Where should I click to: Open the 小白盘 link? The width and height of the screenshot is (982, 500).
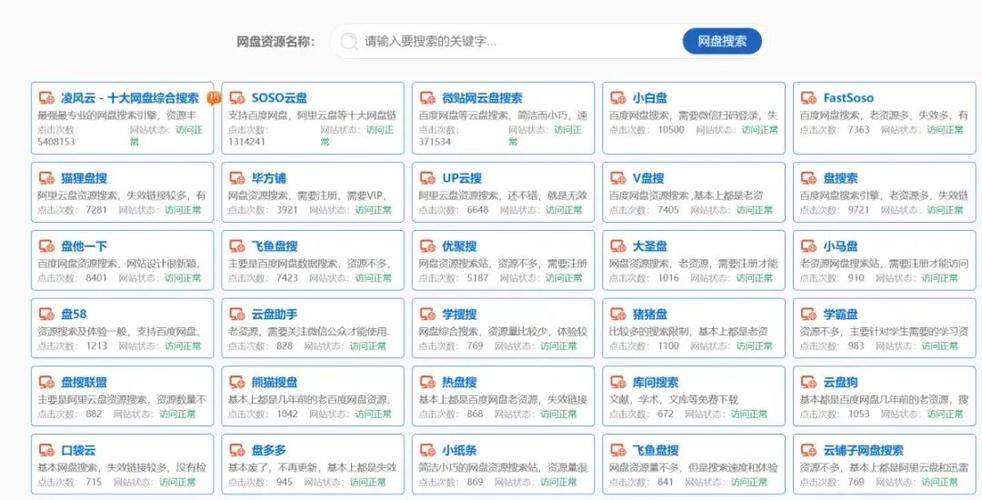(x=649, y=98)
